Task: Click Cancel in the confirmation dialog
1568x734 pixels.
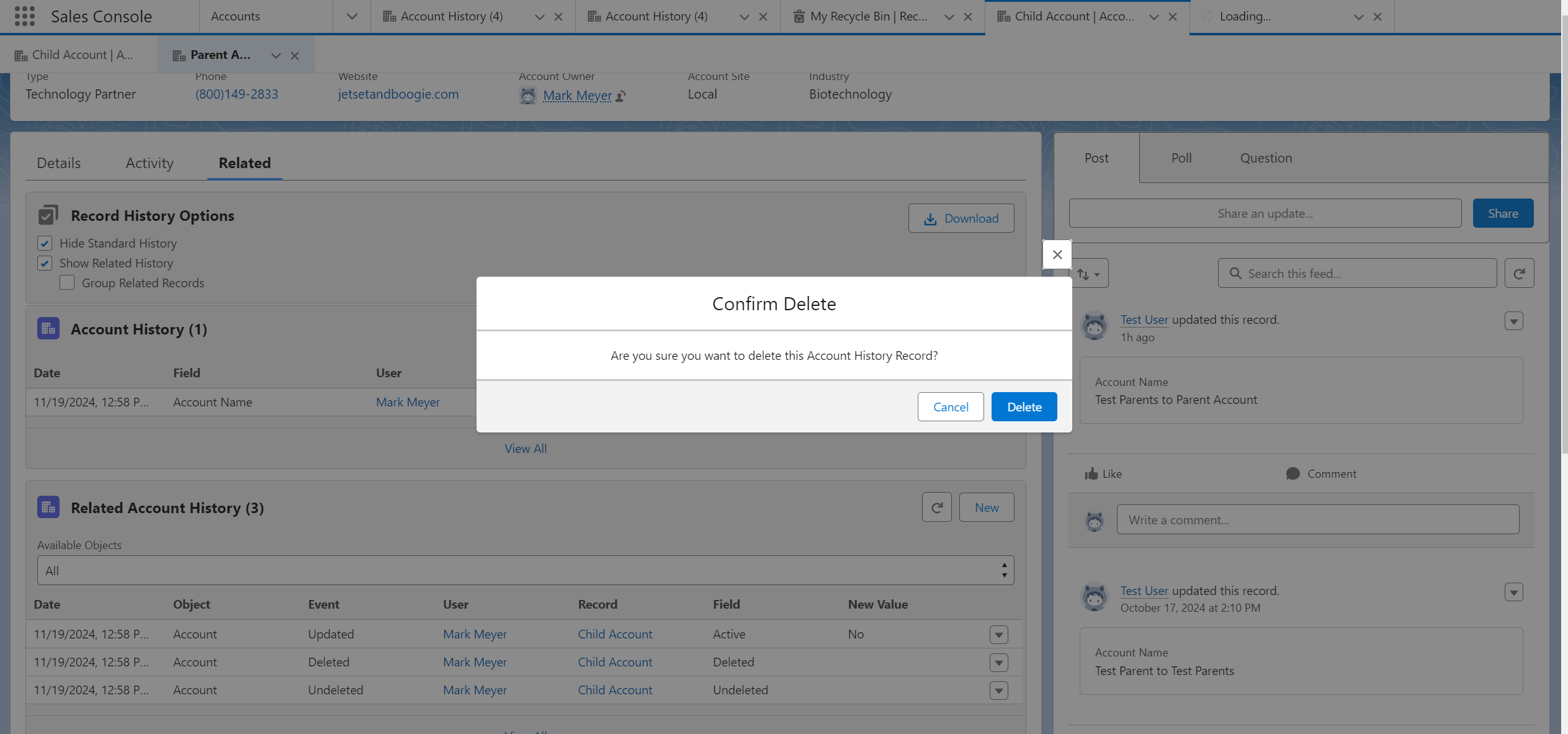Action: pos(950,407)
